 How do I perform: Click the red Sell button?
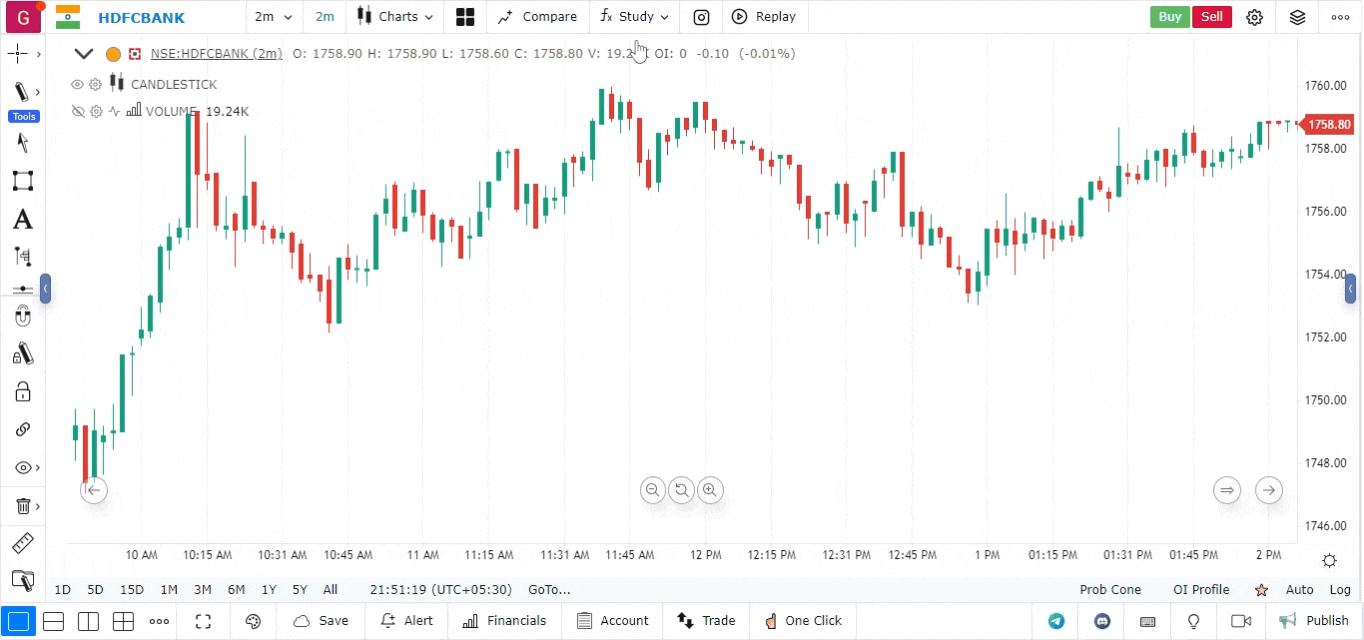(x=1211, y=17)
